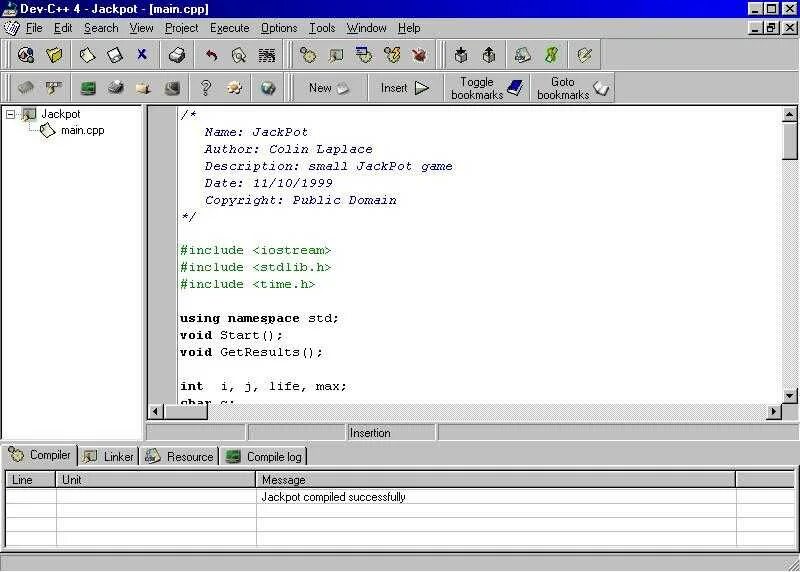The image size is (800, 572).
Task: Collapse the Jackpot project tree node
Action: (10, 114)
